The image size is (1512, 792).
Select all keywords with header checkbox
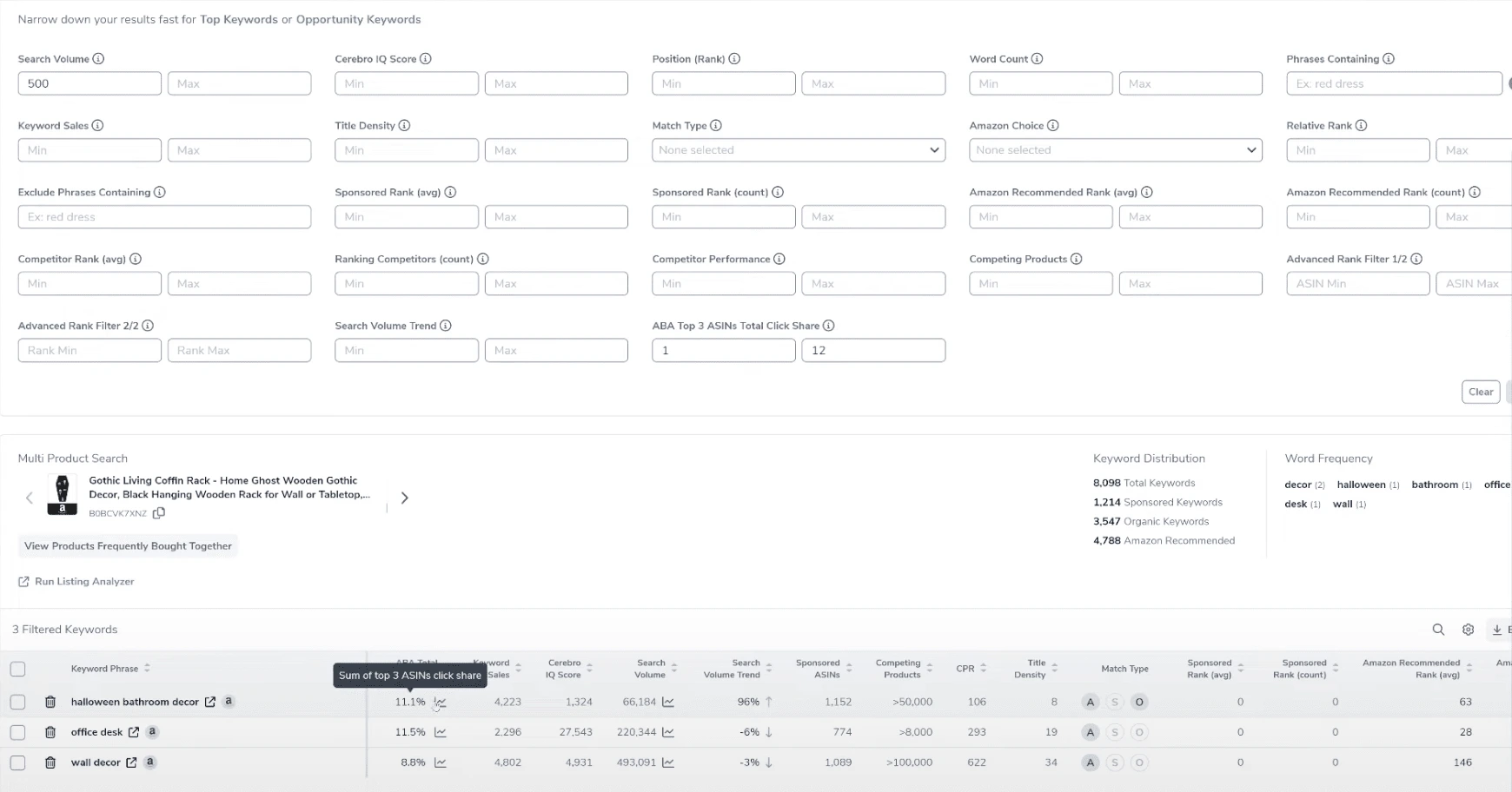click(x=17, y=669)
